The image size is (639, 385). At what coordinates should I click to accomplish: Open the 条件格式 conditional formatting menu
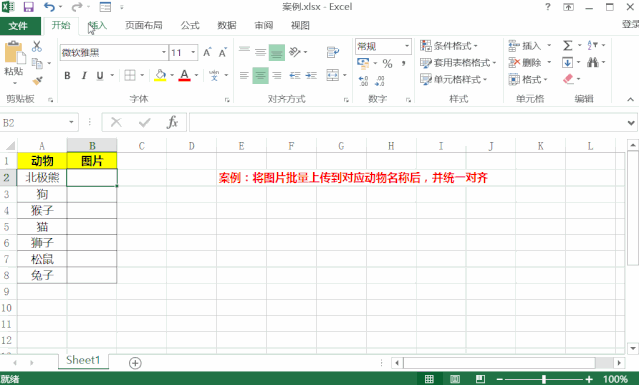coord(449,46)
